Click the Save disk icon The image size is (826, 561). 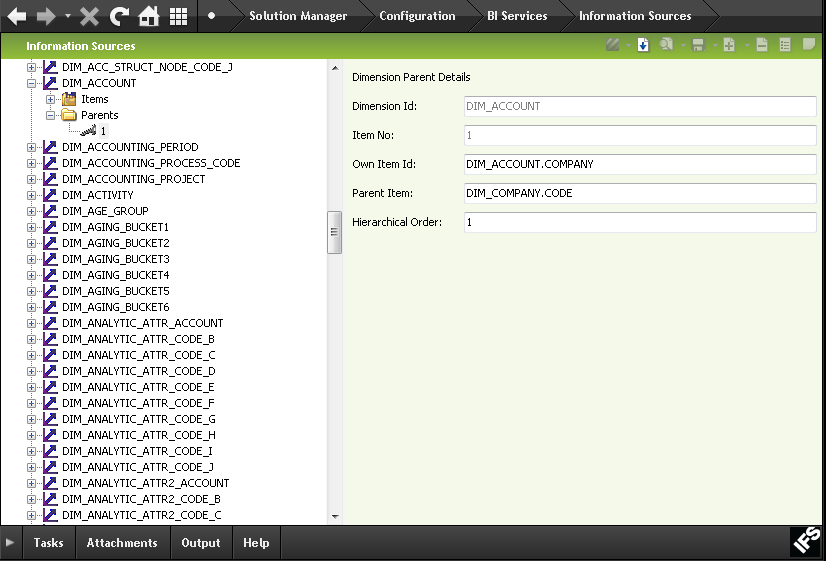(x=698, y=45)
